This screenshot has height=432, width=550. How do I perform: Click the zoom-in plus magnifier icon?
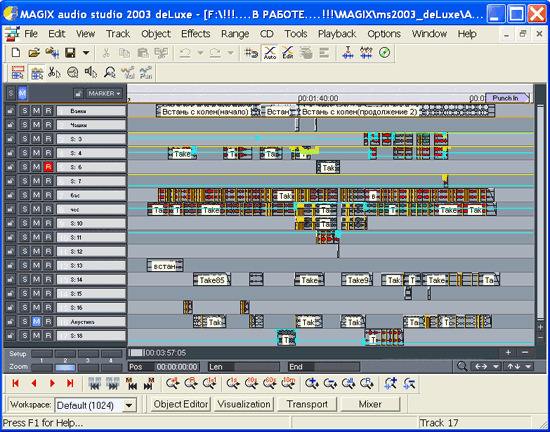[x=311, y=383]
